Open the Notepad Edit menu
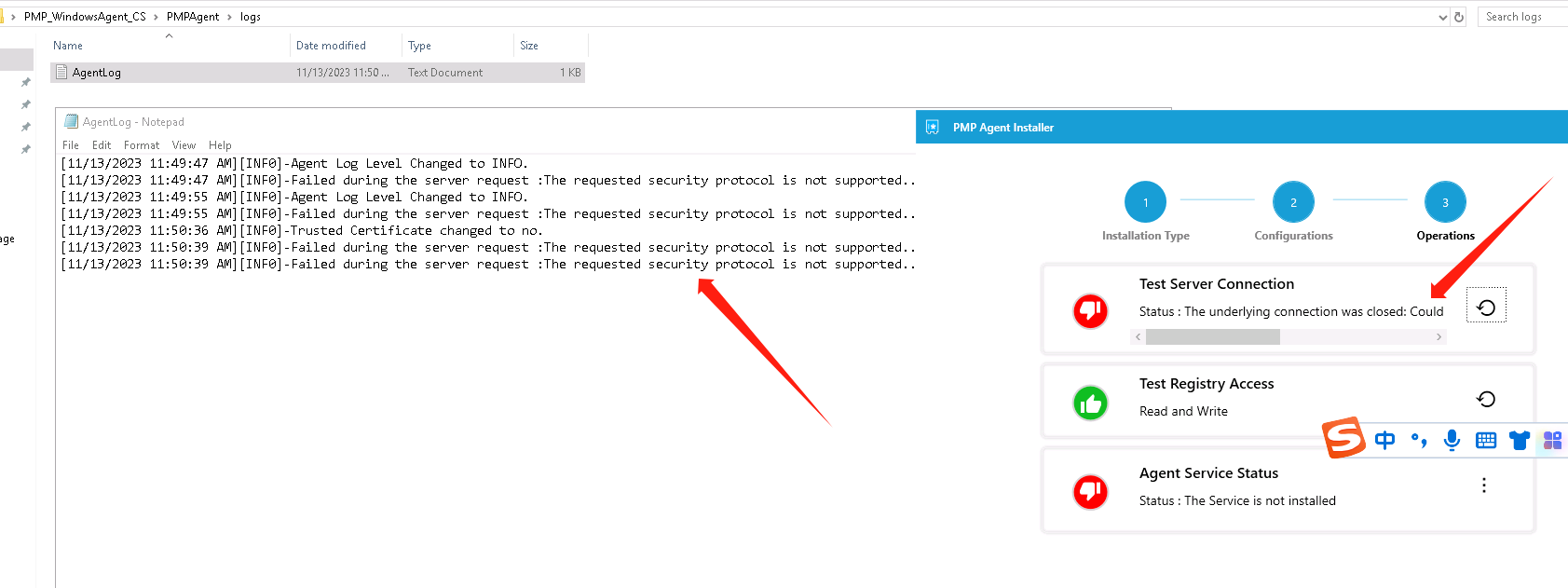The image size is (1568, 588). [102, 145]
